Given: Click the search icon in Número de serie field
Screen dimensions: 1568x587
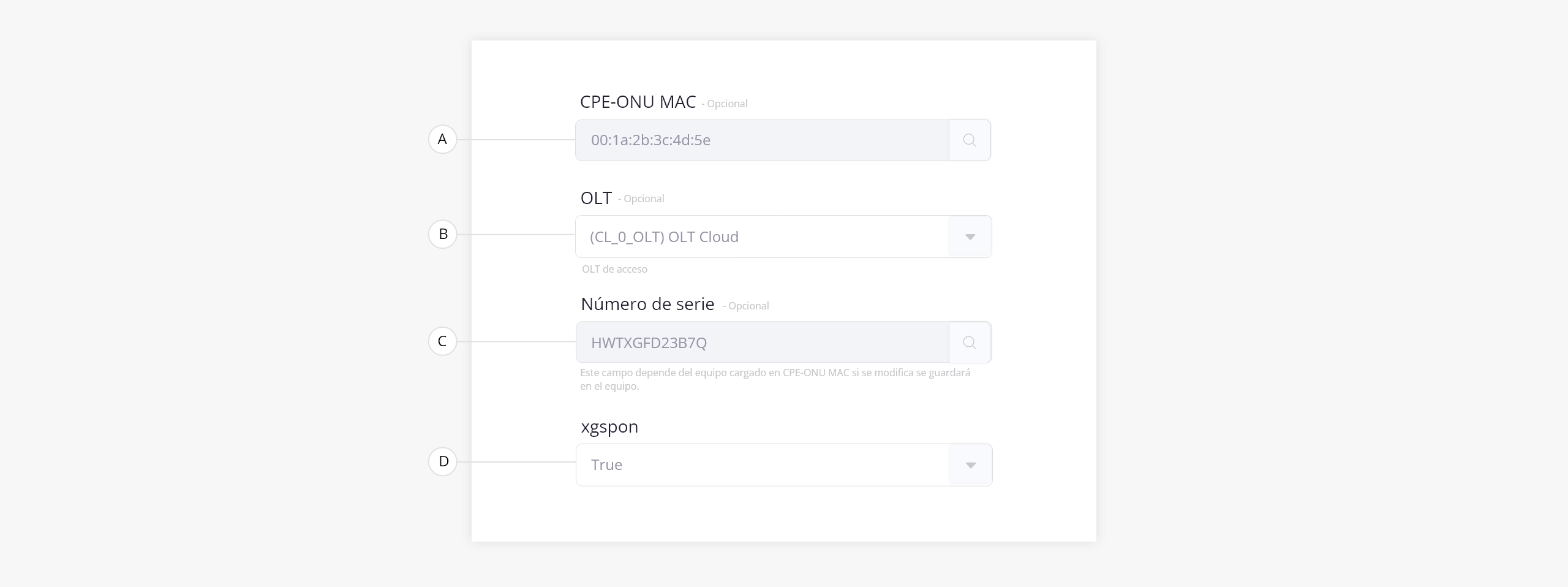Looking at the screenshot, I should click(970, 343).
